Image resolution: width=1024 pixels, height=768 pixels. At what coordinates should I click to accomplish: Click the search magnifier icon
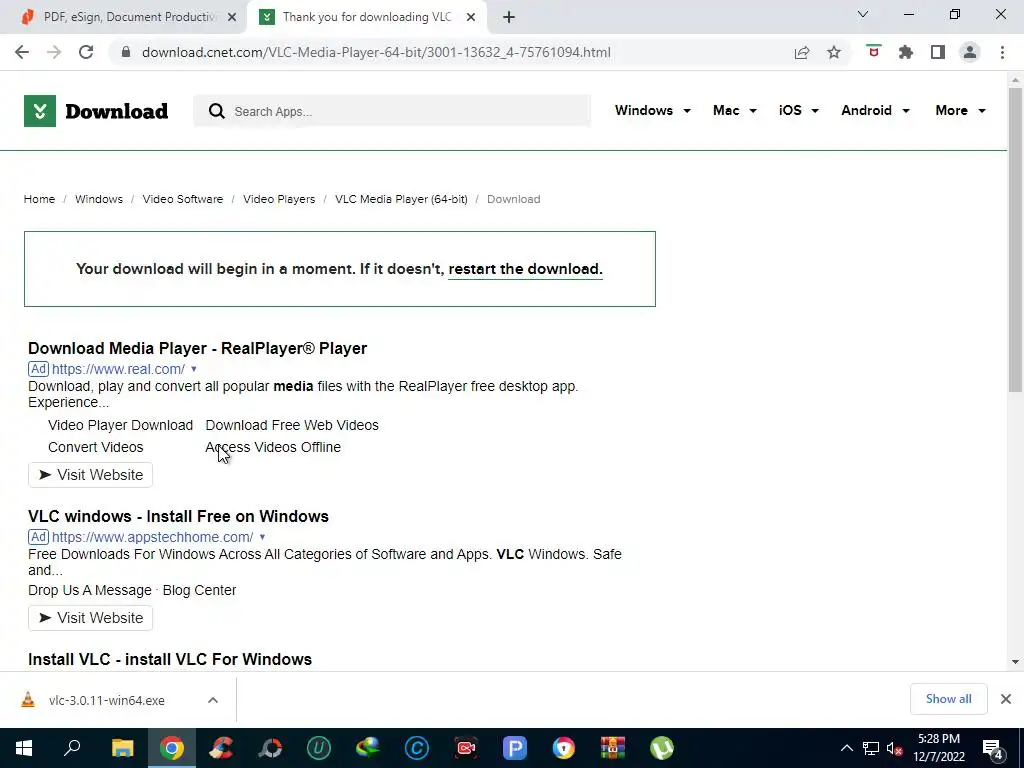[x=216, y=111]
